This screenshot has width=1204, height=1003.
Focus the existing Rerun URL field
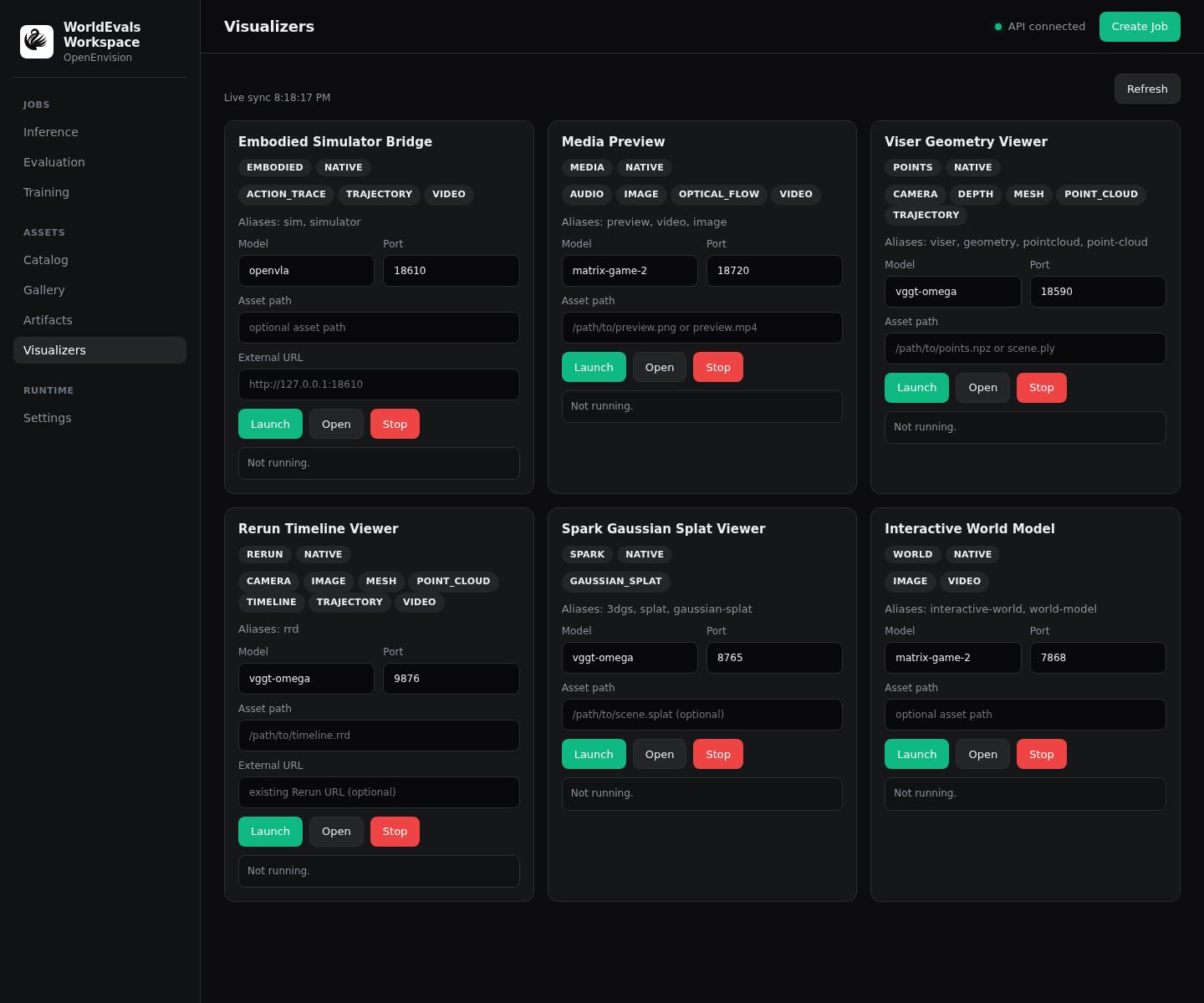tap(379, 792)
